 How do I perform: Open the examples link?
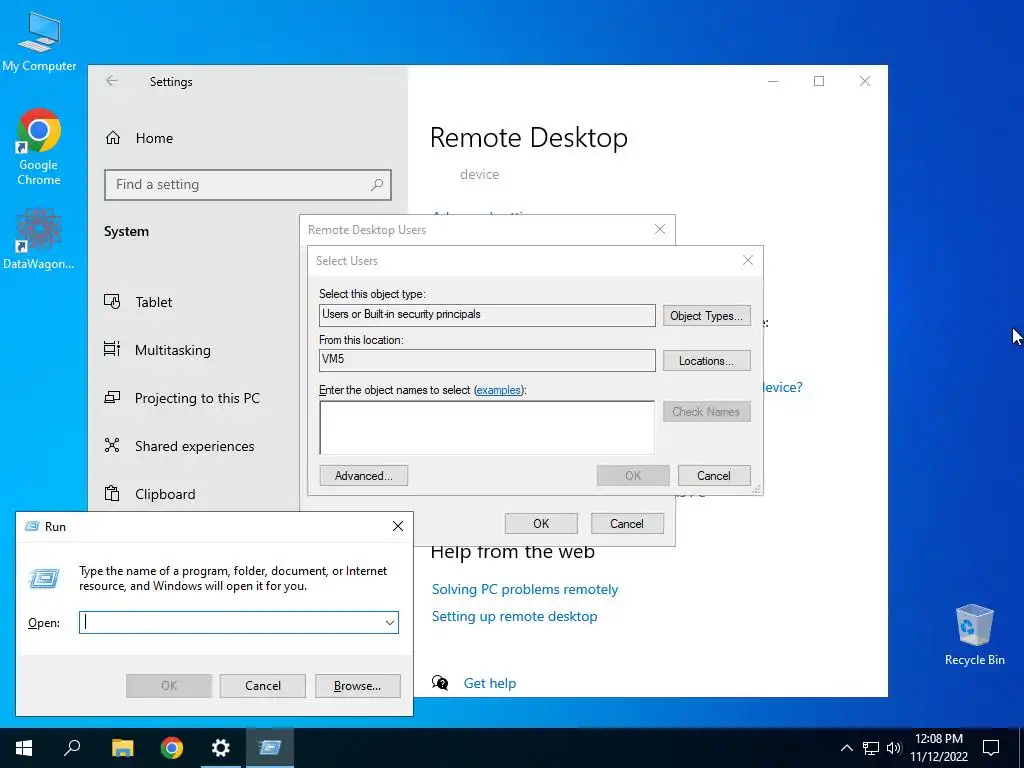tap(498, 390)
